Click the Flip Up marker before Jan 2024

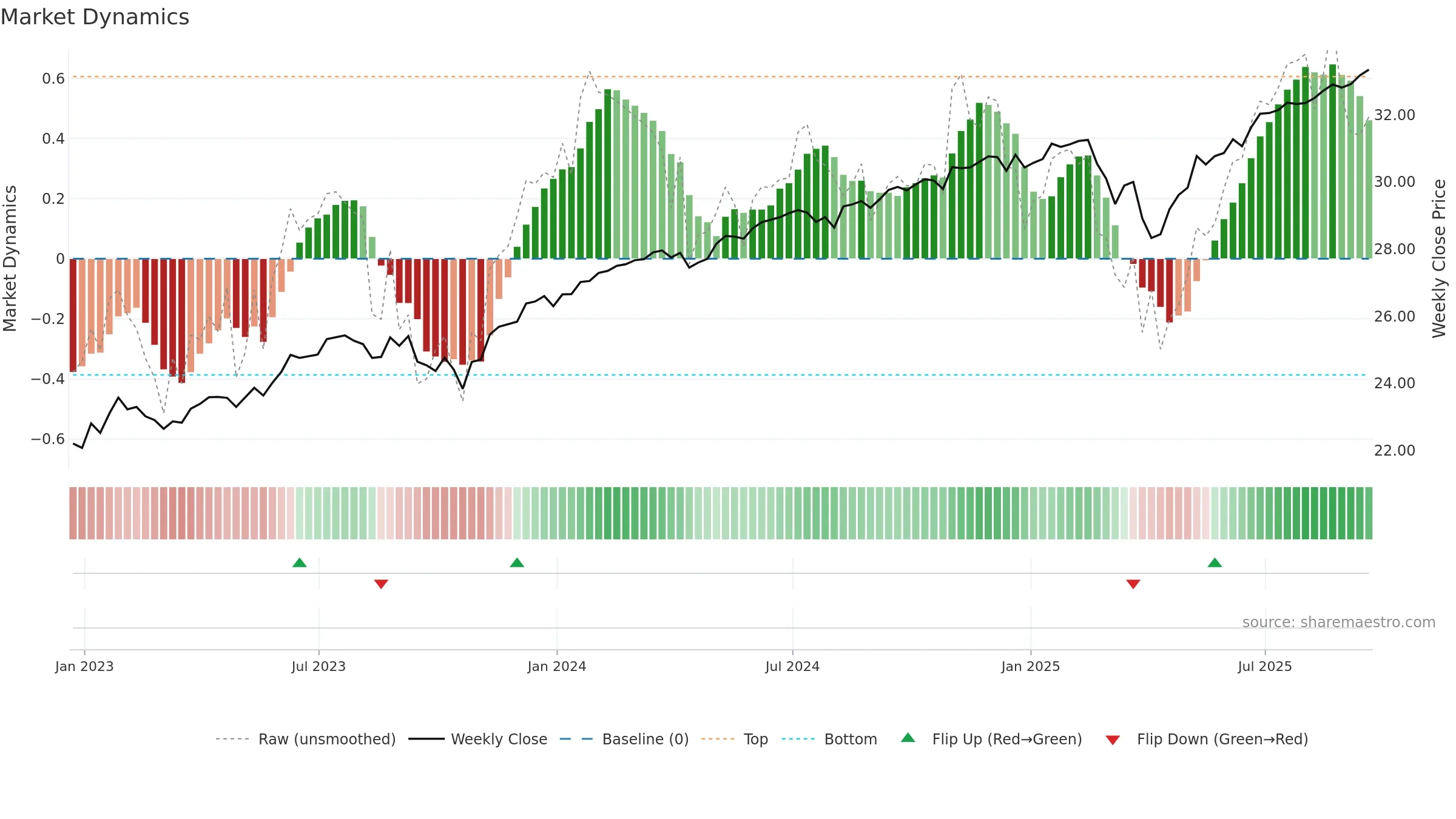517,562
